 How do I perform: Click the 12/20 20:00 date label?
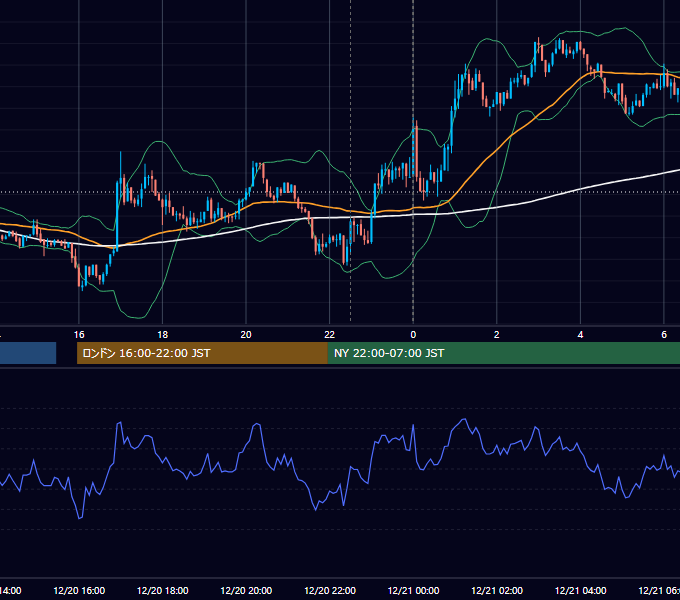(x=246, y=590)
